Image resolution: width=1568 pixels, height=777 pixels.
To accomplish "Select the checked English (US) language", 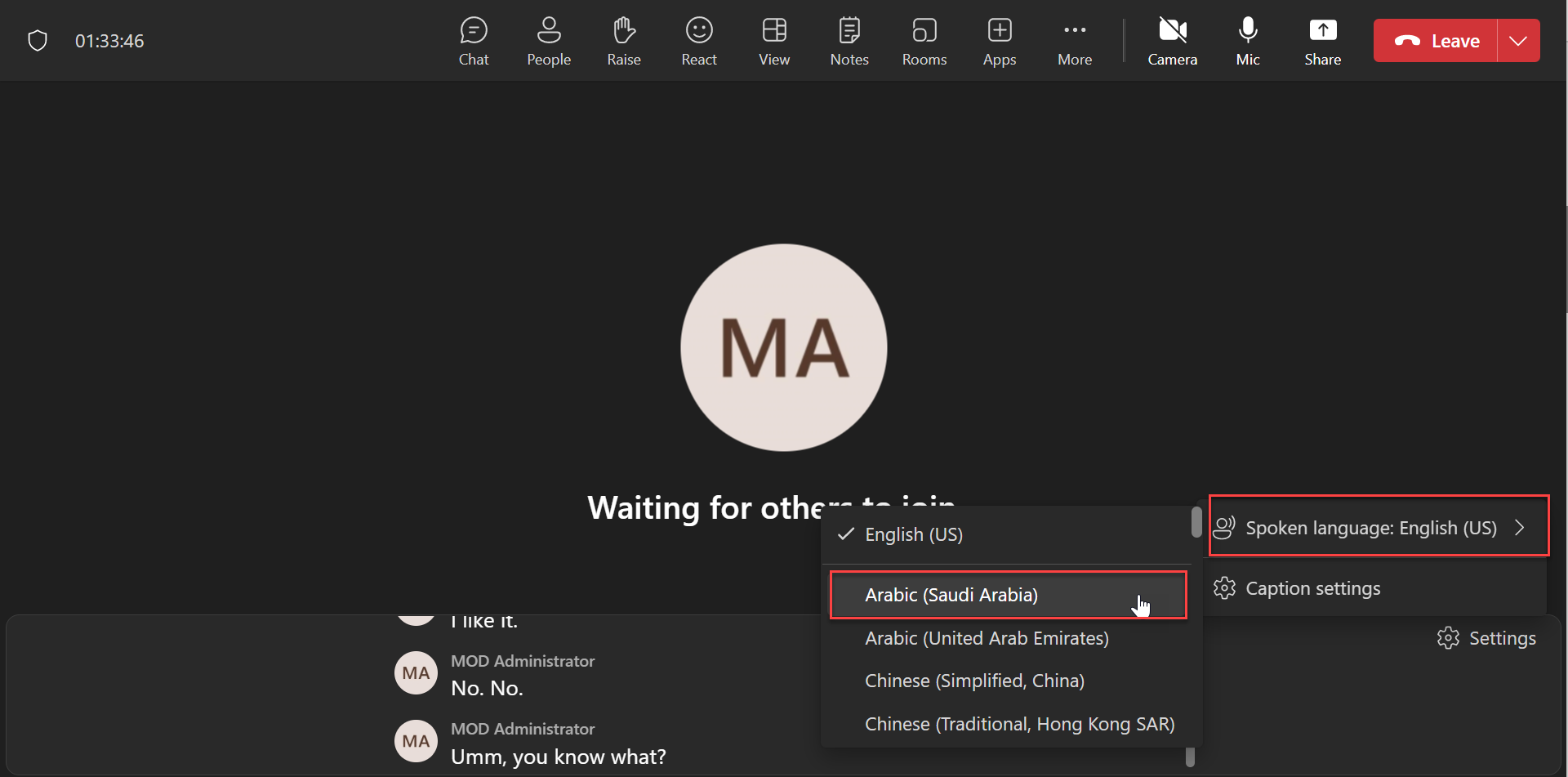I will pyautogui.click(x=913, y=534).
